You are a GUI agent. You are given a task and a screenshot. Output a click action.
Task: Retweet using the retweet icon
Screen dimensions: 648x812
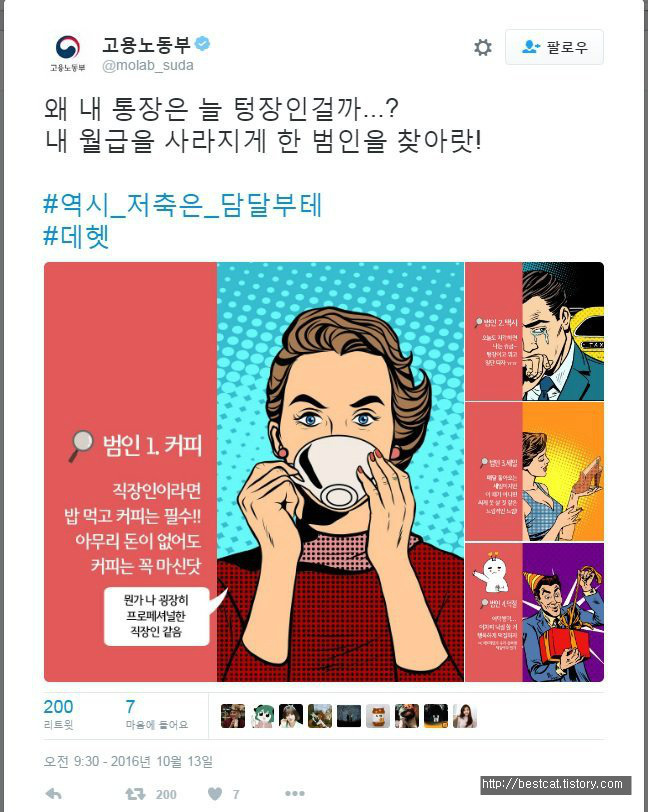click(135, 794)
